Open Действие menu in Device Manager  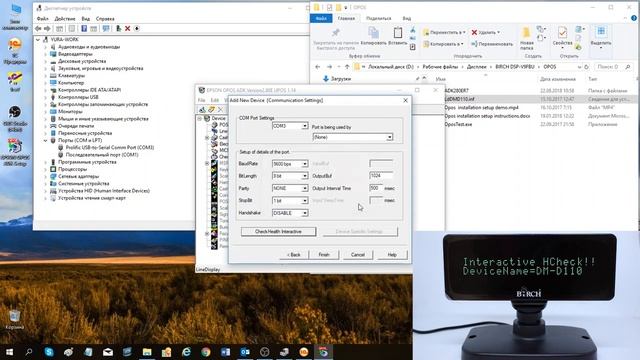click(65, 19)
